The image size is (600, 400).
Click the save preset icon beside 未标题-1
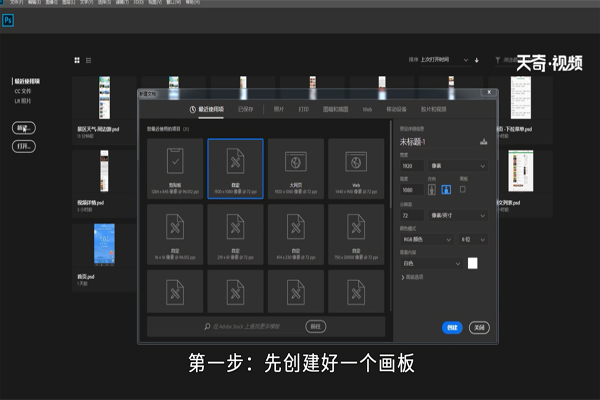click(x=484, y=142)
